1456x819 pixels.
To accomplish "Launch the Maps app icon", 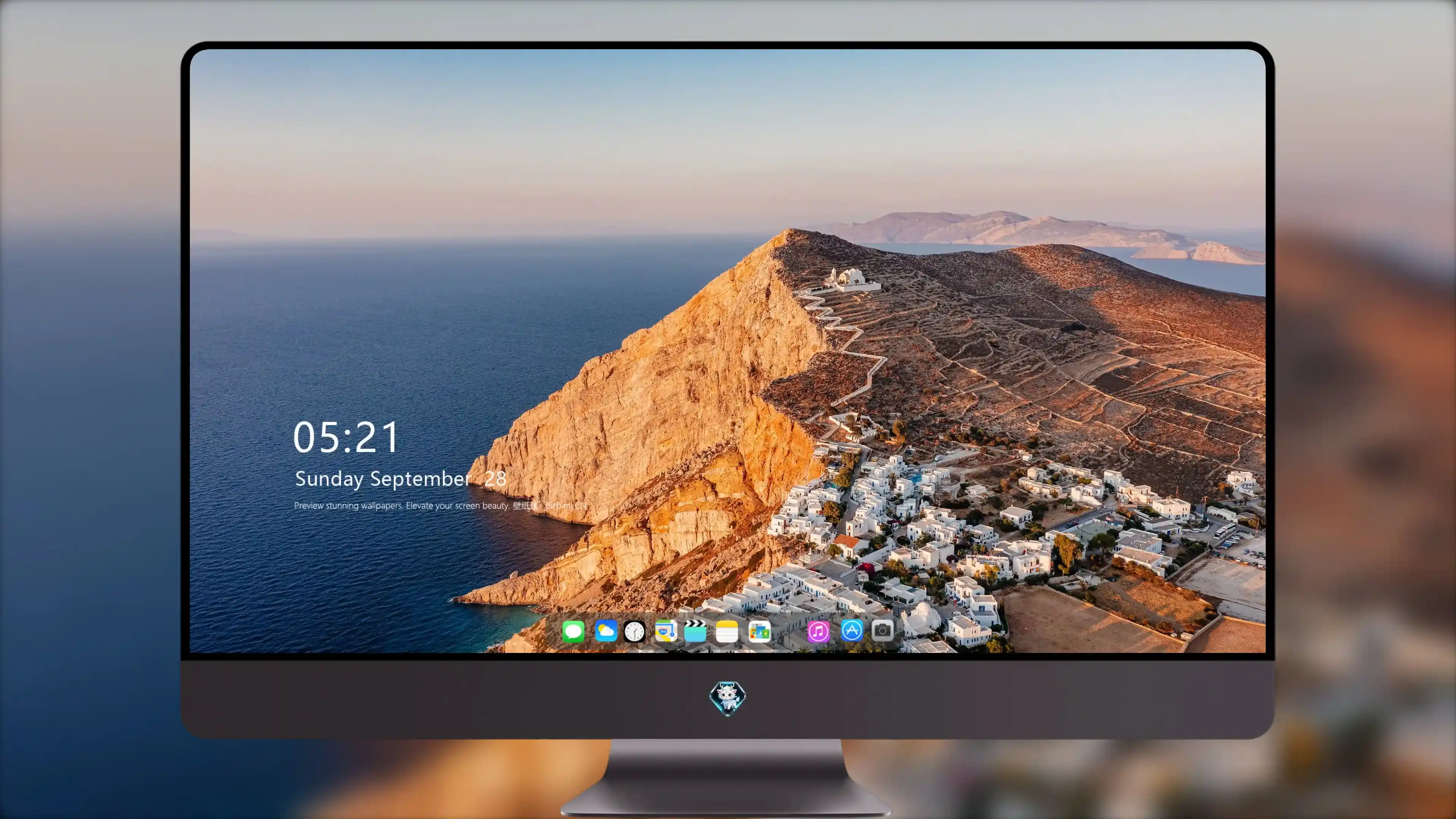I will 666,631.
